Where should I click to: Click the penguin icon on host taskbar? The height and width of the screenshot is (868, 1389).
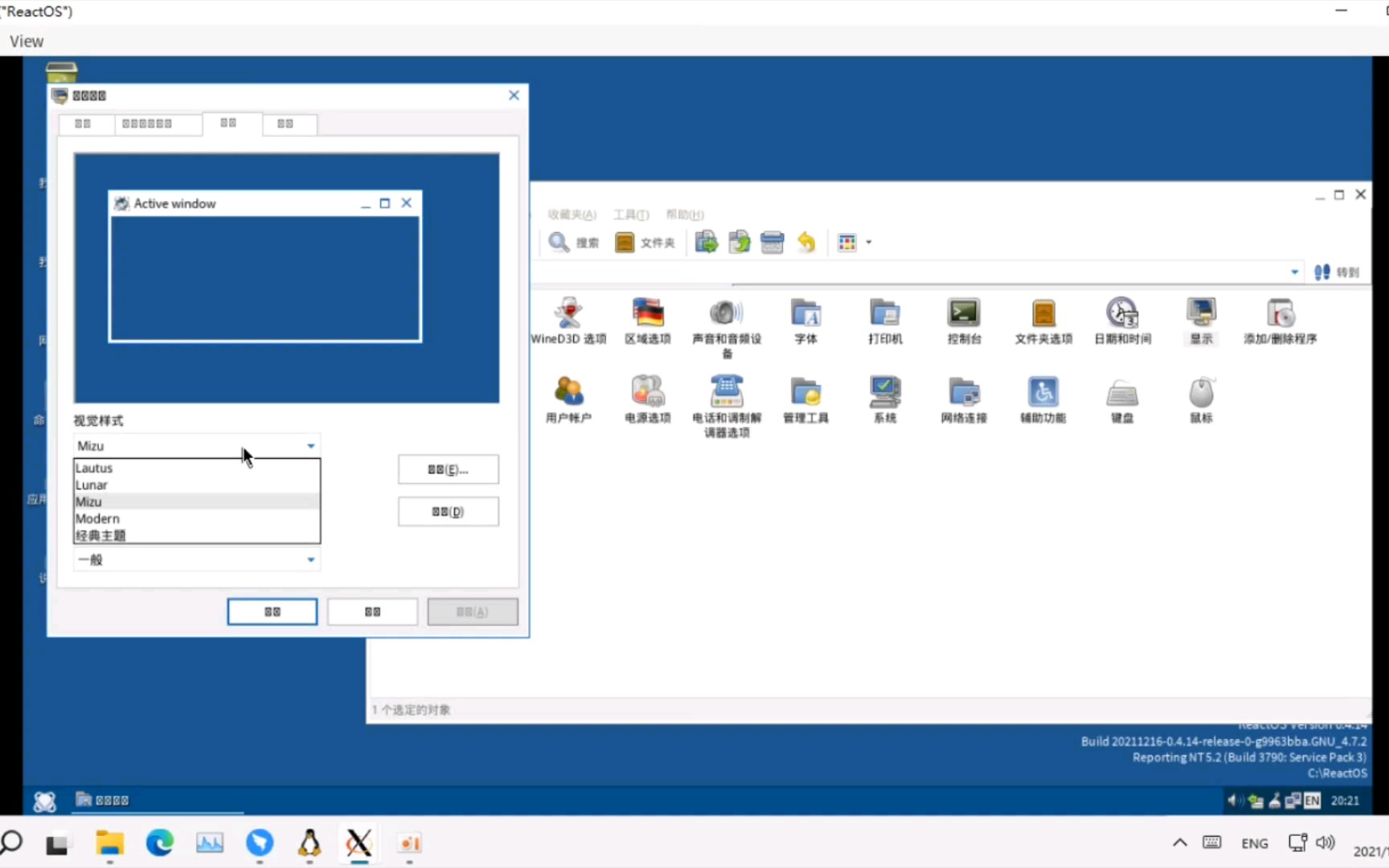pos(309,843)
